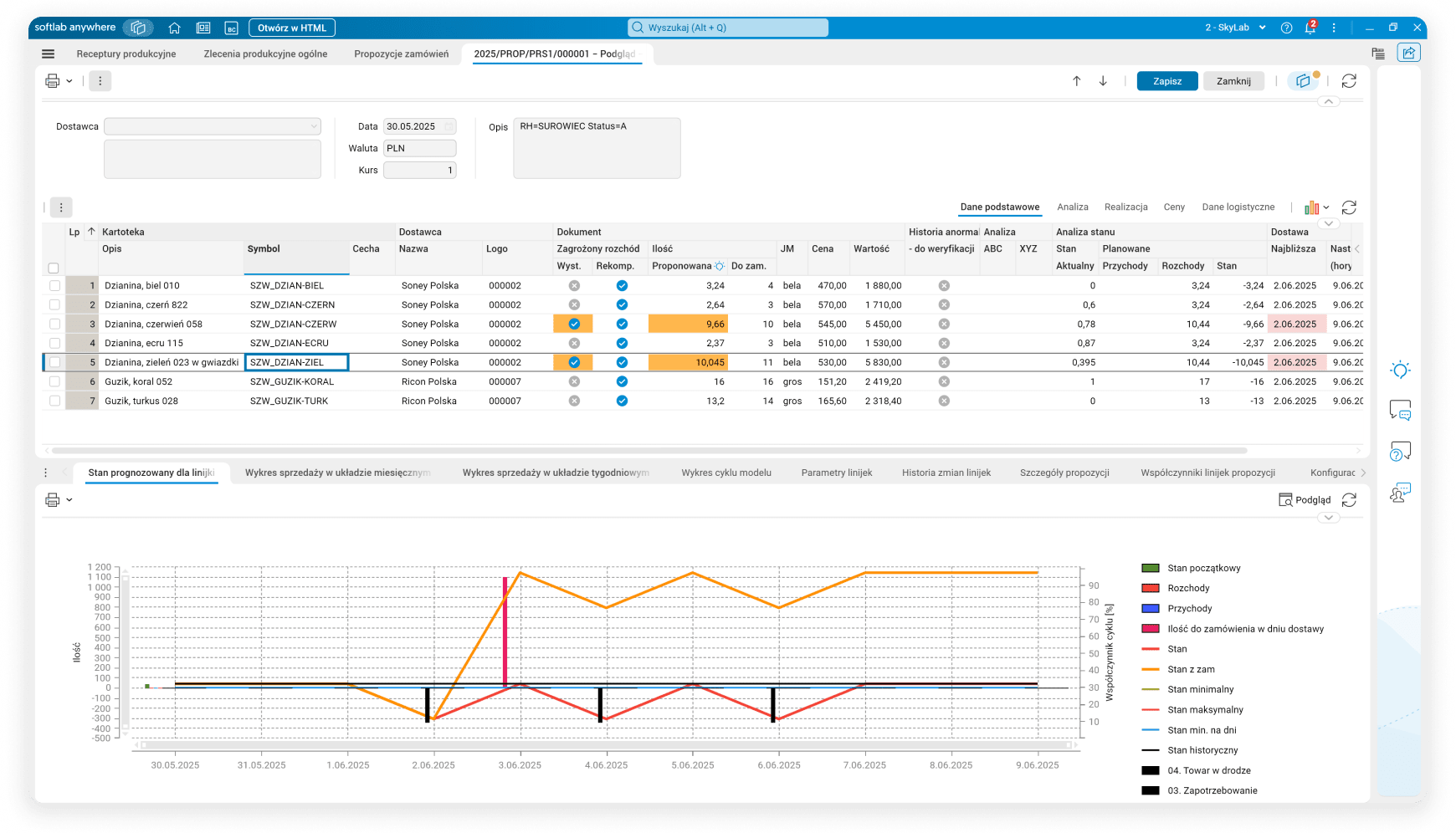1456x833 pixels.
Task: Open the notifications bell icon
Action: [1310, 28]
